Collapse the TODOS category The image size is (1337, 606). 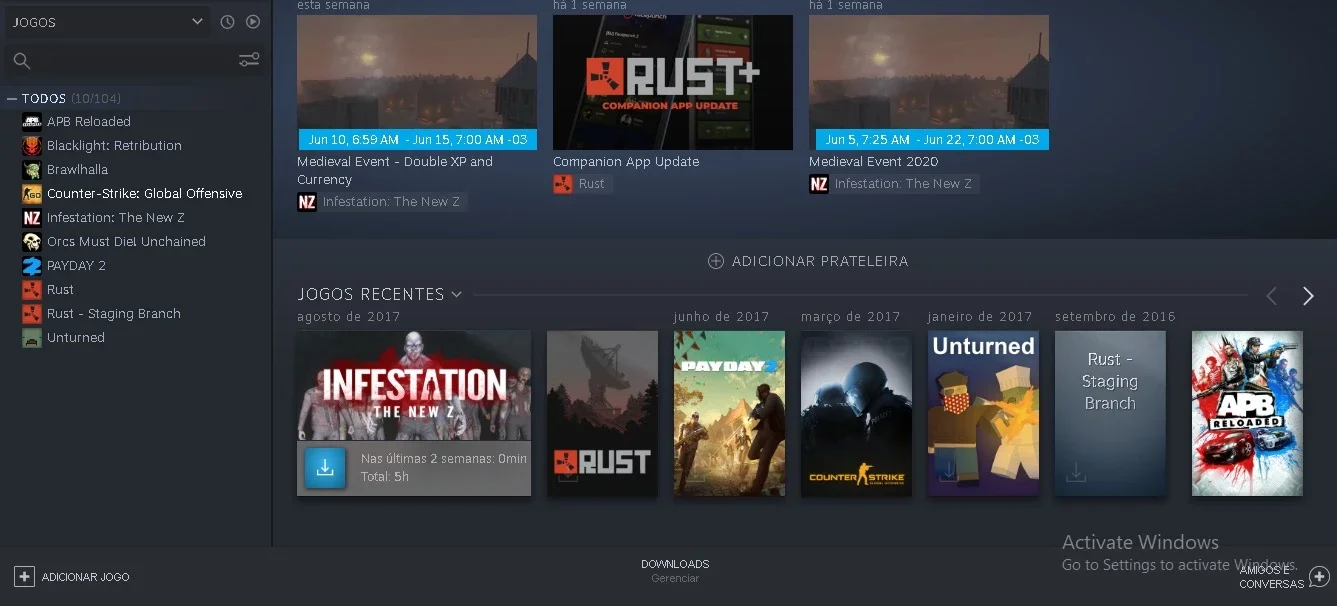point(12,99)
